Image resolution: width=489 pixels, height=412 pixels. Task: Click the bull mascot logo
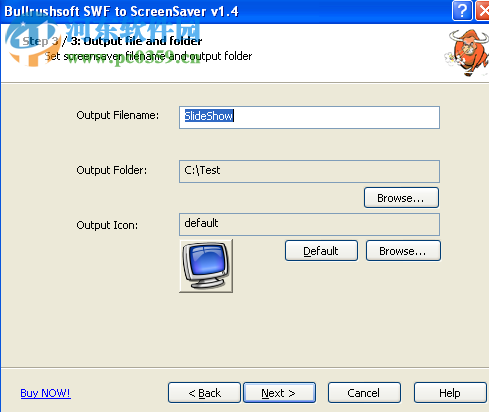[x=468, y=52]
